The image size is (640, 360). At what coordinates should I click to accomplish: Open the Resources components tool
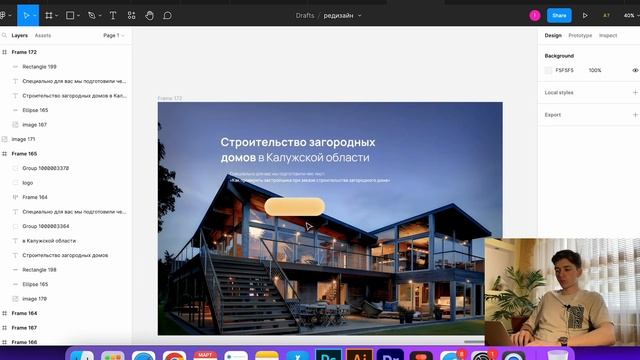click(131, 16)
